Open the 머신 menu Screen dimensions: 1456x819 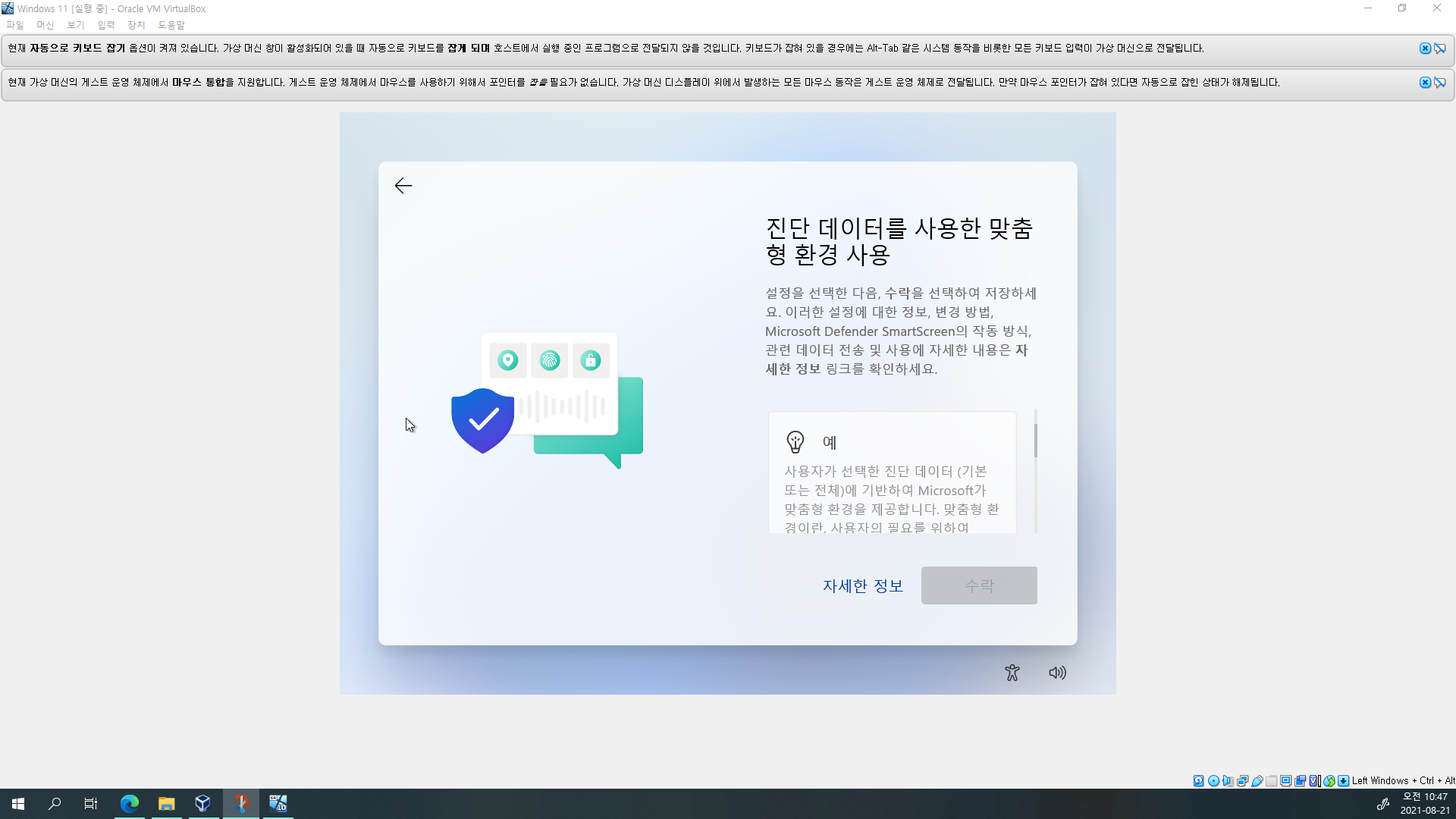tap(45, 25)
